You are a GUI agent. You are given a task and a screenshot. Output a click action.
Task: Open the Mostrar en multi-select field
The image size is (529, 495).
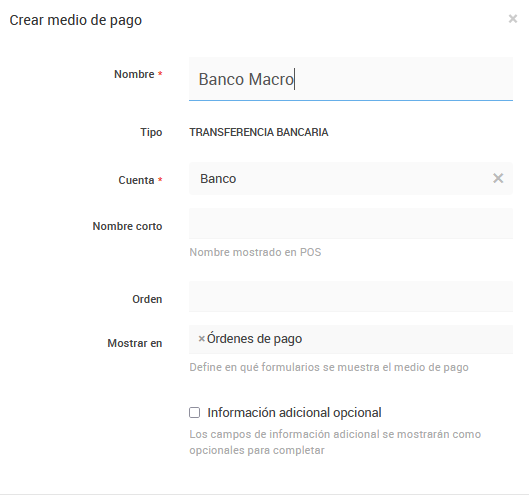351,339
